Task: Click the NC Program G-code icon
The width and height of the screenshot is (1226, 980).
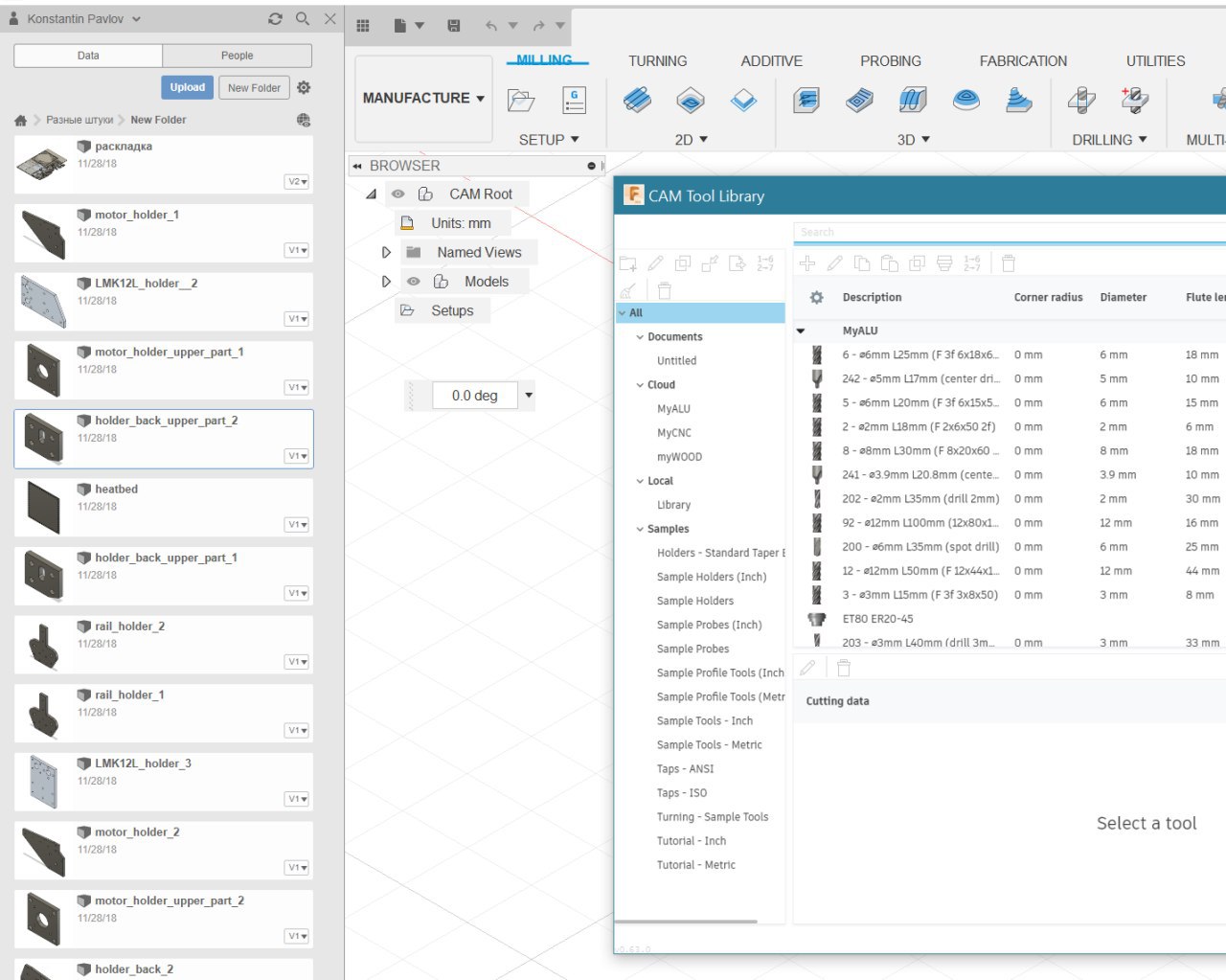Action: tap(575, 100)
